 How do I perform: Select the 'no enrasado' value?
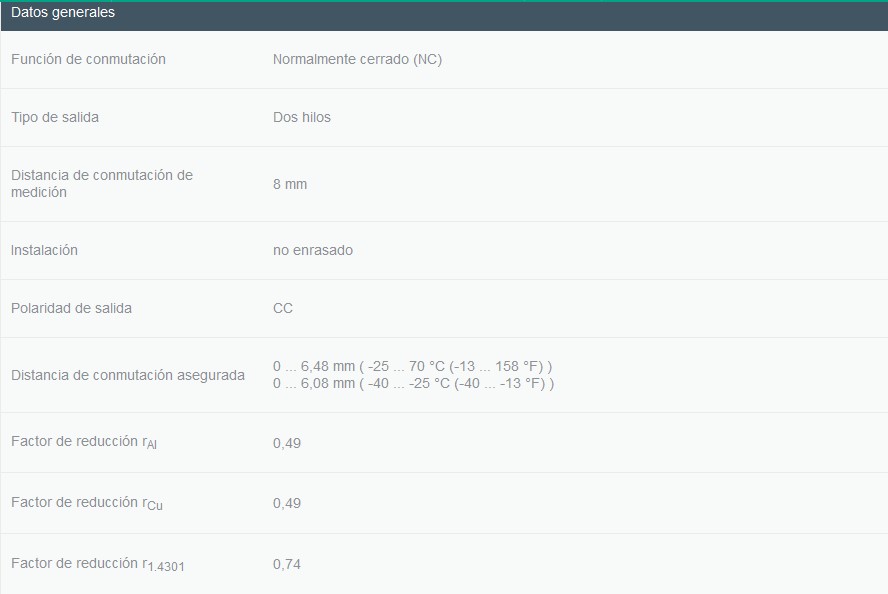[x=313, y=250]
